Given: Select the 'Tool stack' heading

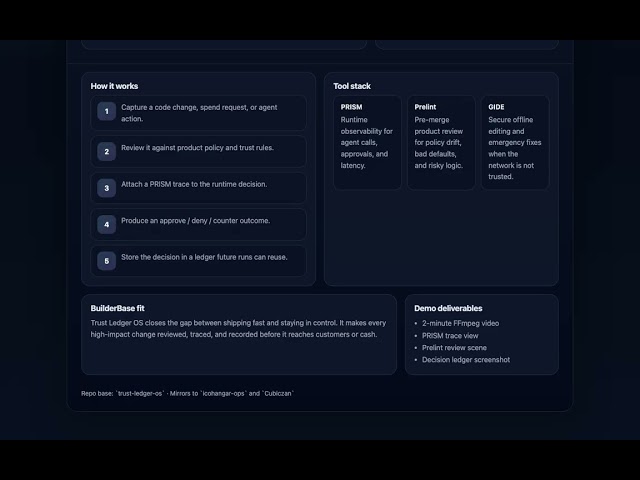Looking at the screenshot, I should pyautogui.click(x=352, y=86).
